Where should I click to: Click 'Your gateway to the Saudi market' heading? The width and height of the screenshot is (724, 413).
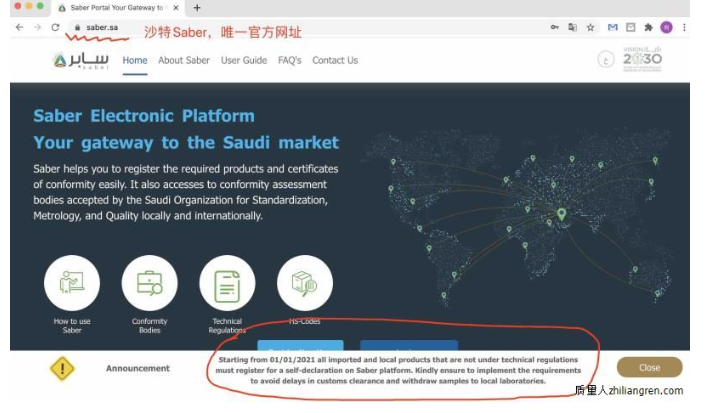(186, 143)
